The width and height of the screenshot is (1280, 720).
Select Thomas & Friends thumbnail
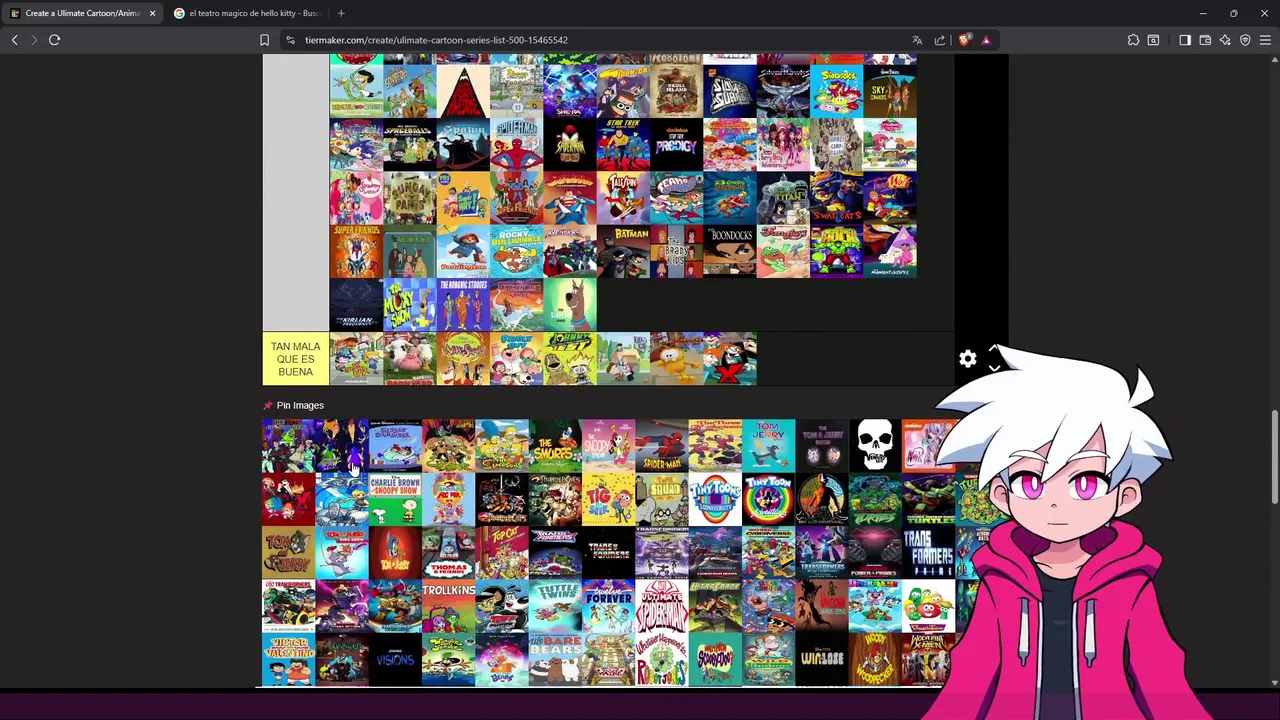point(448,552)
